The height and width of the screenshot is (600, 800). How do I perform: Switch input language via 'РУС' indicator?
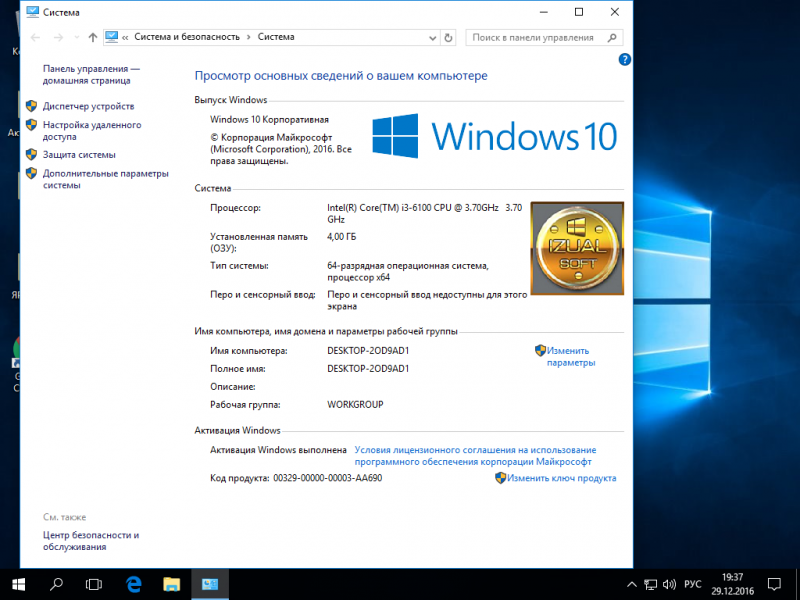coord(692,584)
